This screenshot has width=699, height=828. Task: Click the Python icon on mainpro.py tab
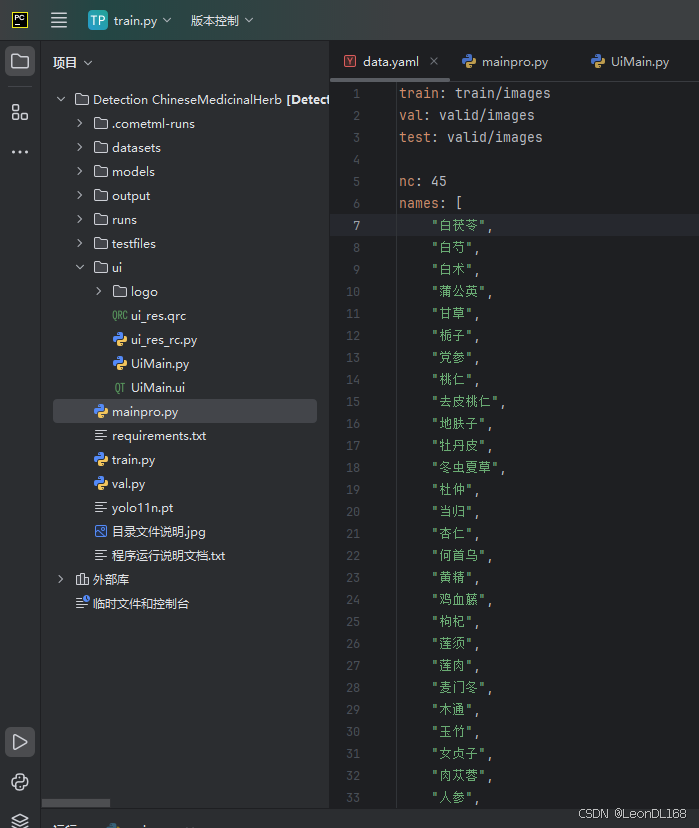pos(469,62)
